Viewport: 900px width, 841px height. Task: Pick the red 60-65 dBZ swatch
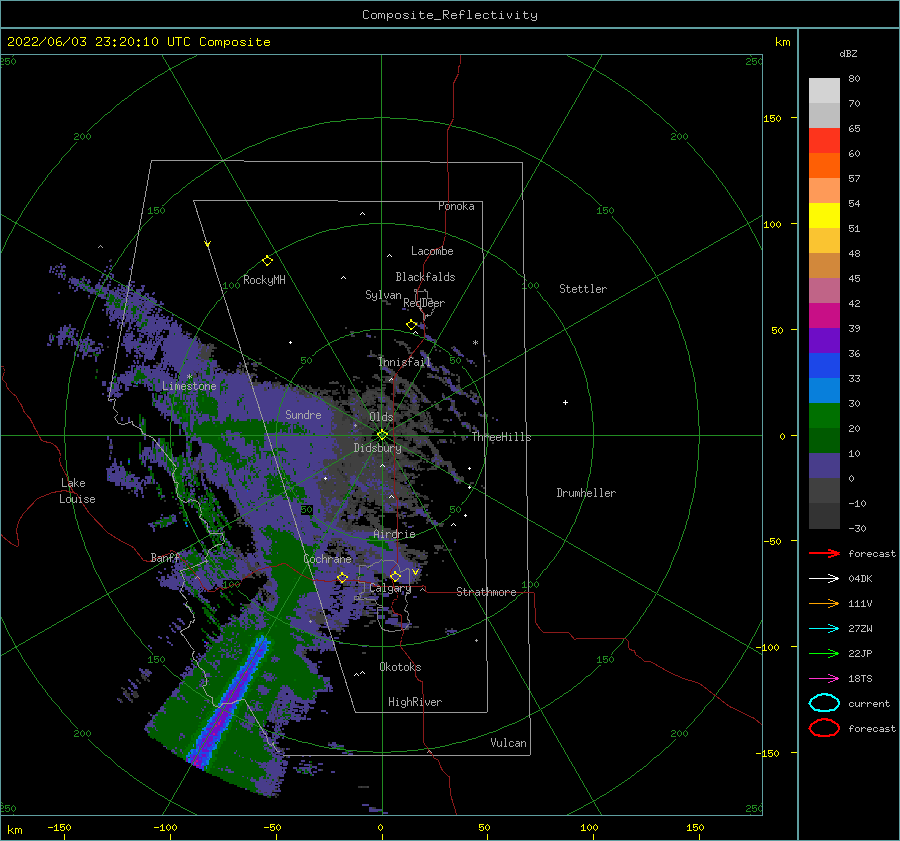(x=824, y=141)
